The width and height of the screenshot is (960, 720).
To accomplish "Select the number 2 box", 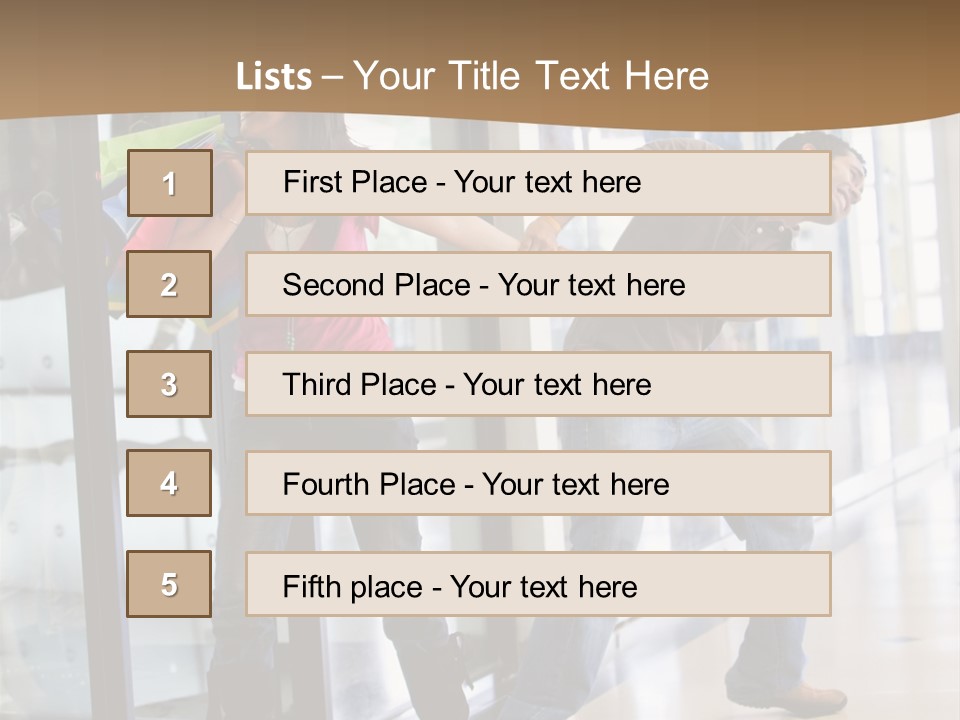I will click(x=169, y=284).
